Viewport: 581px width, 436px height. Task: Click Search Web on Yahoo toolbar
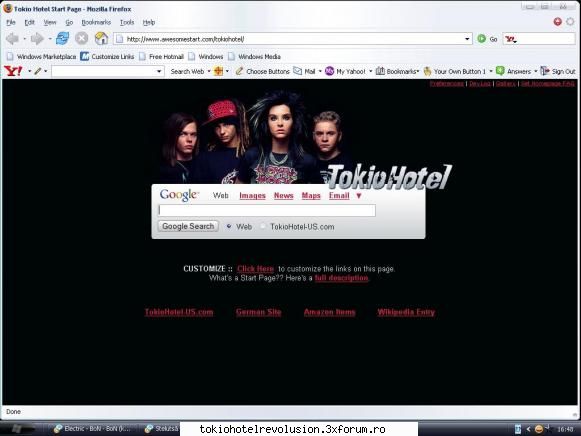187,71
